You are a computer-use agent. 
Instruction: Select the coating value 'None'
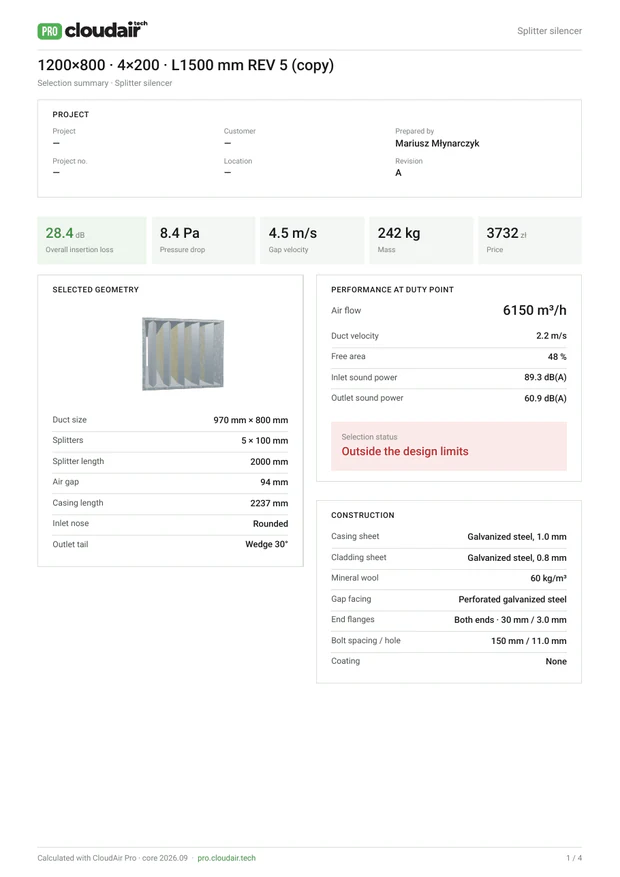coord(556,661)
